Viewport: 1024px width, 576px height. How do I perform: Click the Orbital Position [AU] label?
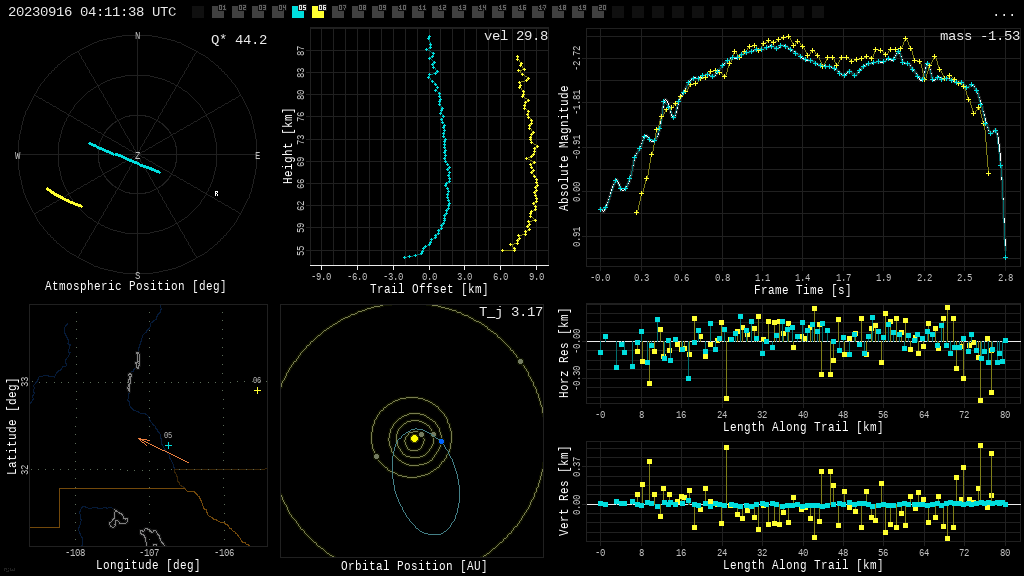[x=414, y=566]
